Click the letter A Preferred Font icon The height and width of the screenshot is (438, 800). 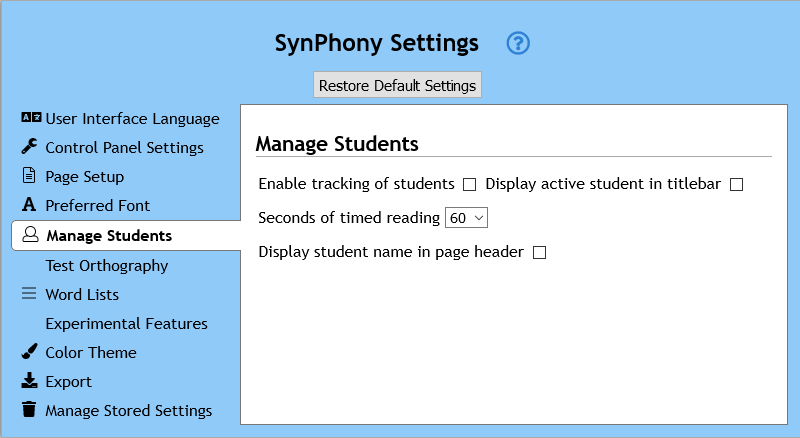tap(29, 204)
